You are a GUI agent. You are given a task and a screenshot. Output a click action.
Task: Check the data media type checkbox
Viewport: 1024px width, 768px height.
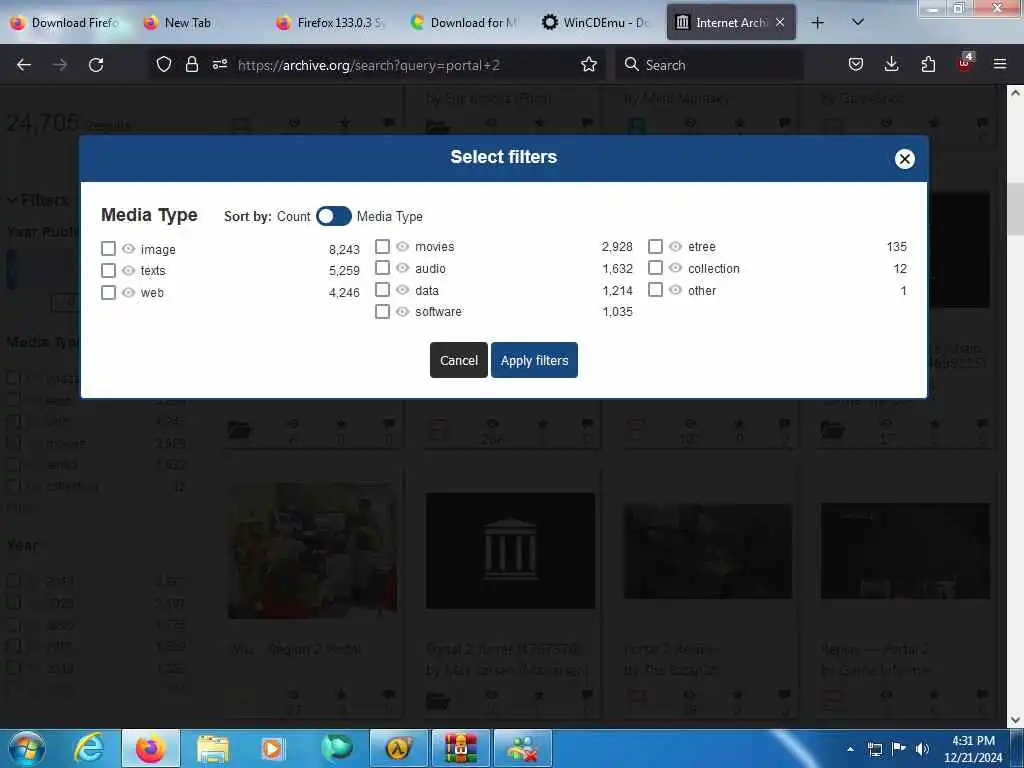383,289
